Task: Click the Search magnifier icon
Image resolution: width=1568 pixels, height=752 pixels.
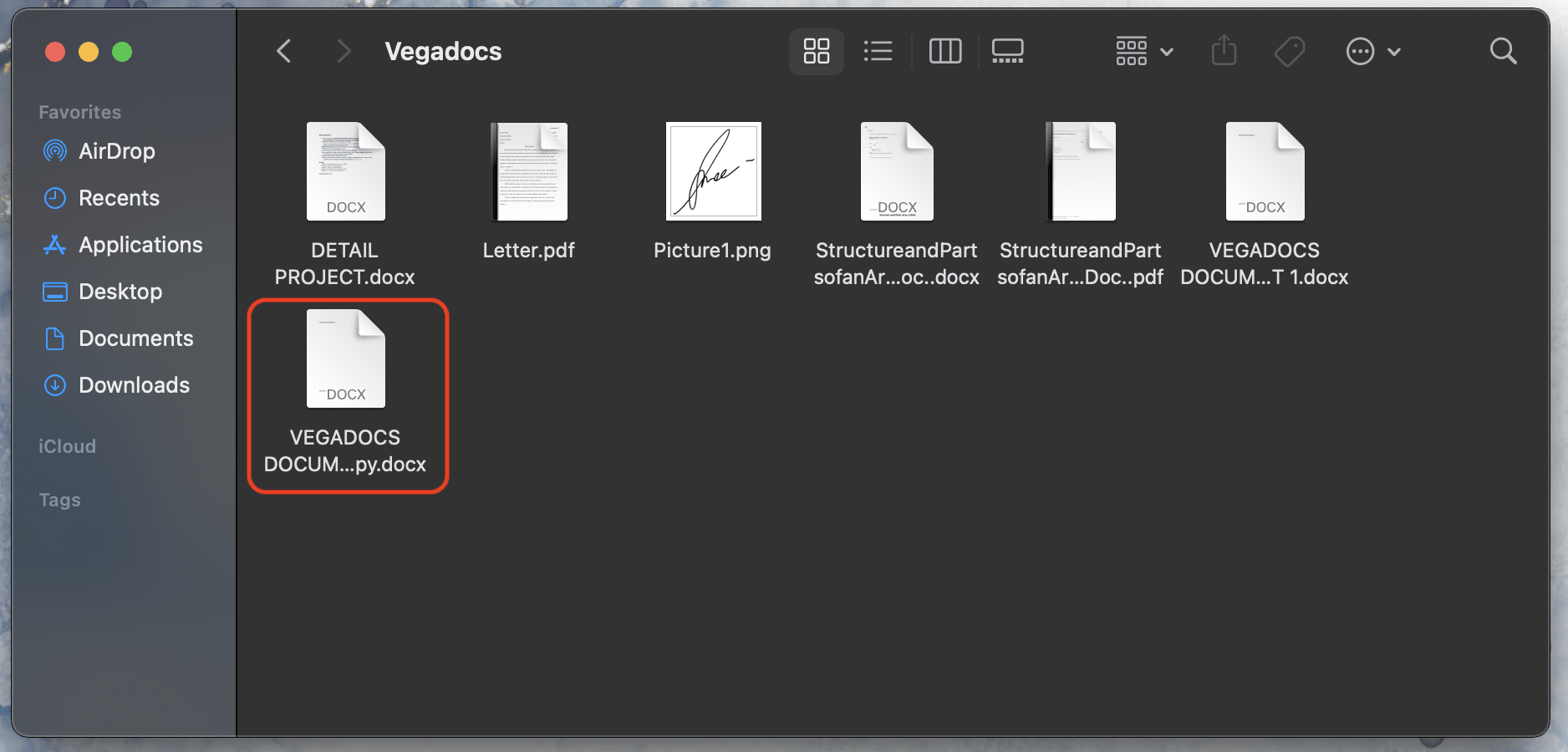Action: pyautogui.click(x=1503, y=52)
